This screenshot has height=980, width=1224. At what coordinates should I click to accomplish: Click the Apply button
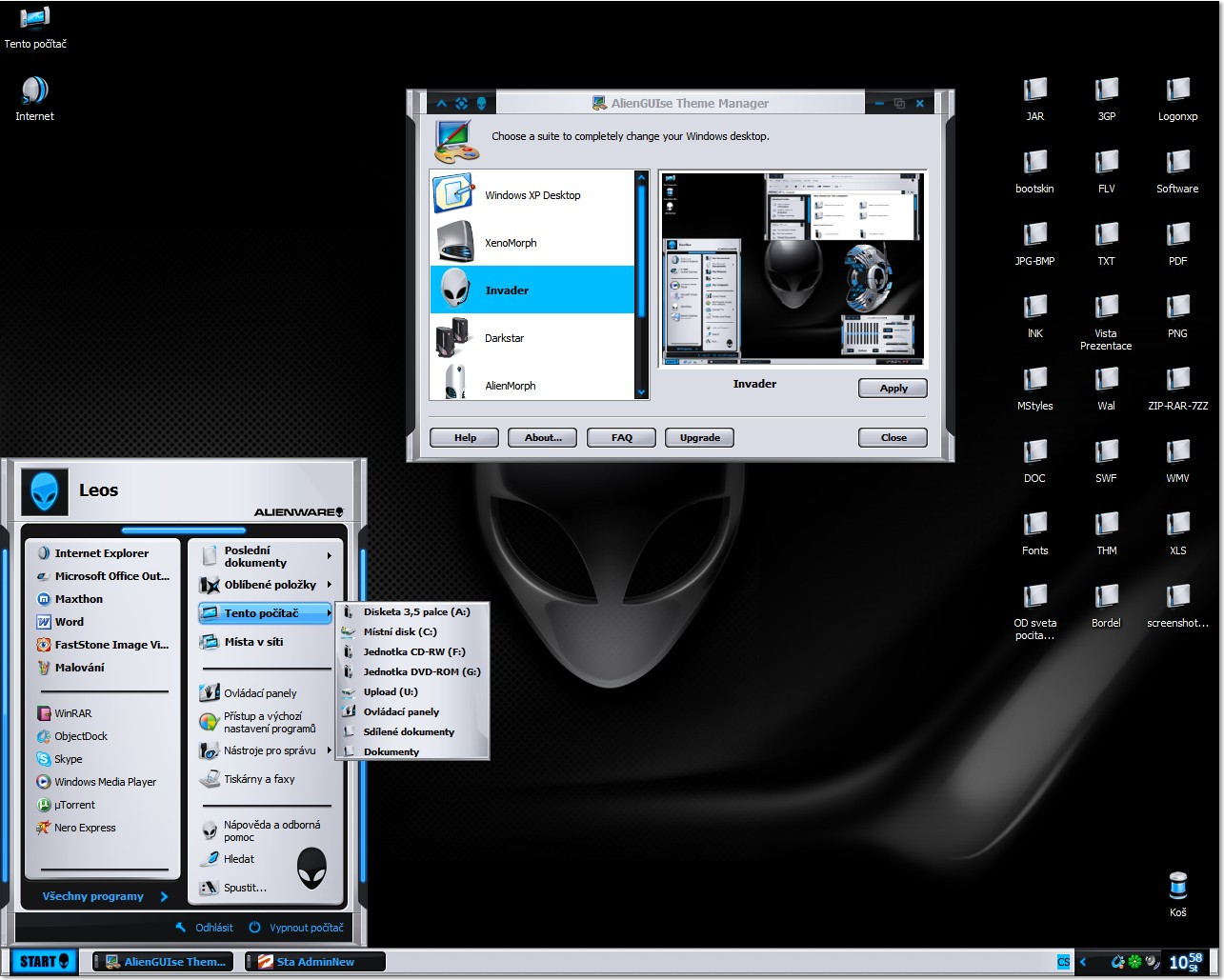[x=893, y=388]
